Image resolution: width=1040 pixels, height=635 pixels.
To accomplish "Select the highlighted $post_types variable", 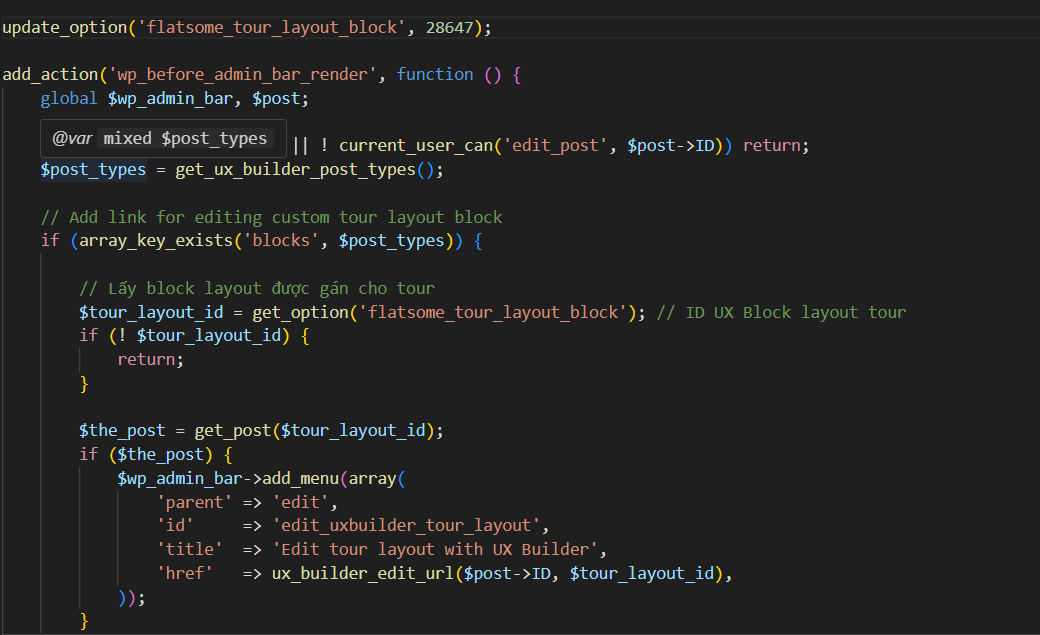I will tap(92, 169).
